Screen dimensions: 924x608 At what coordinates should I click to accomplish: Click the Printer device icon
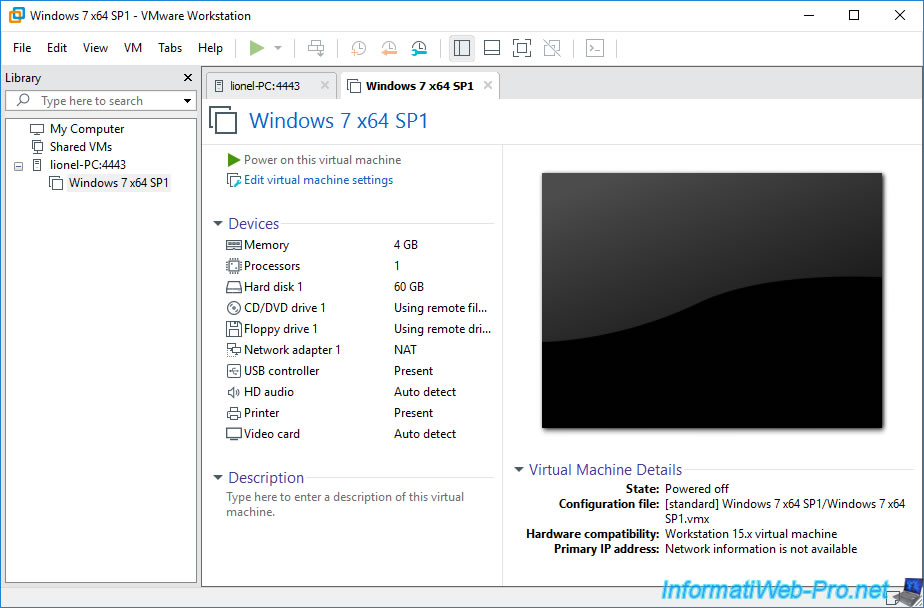(234, 413)
